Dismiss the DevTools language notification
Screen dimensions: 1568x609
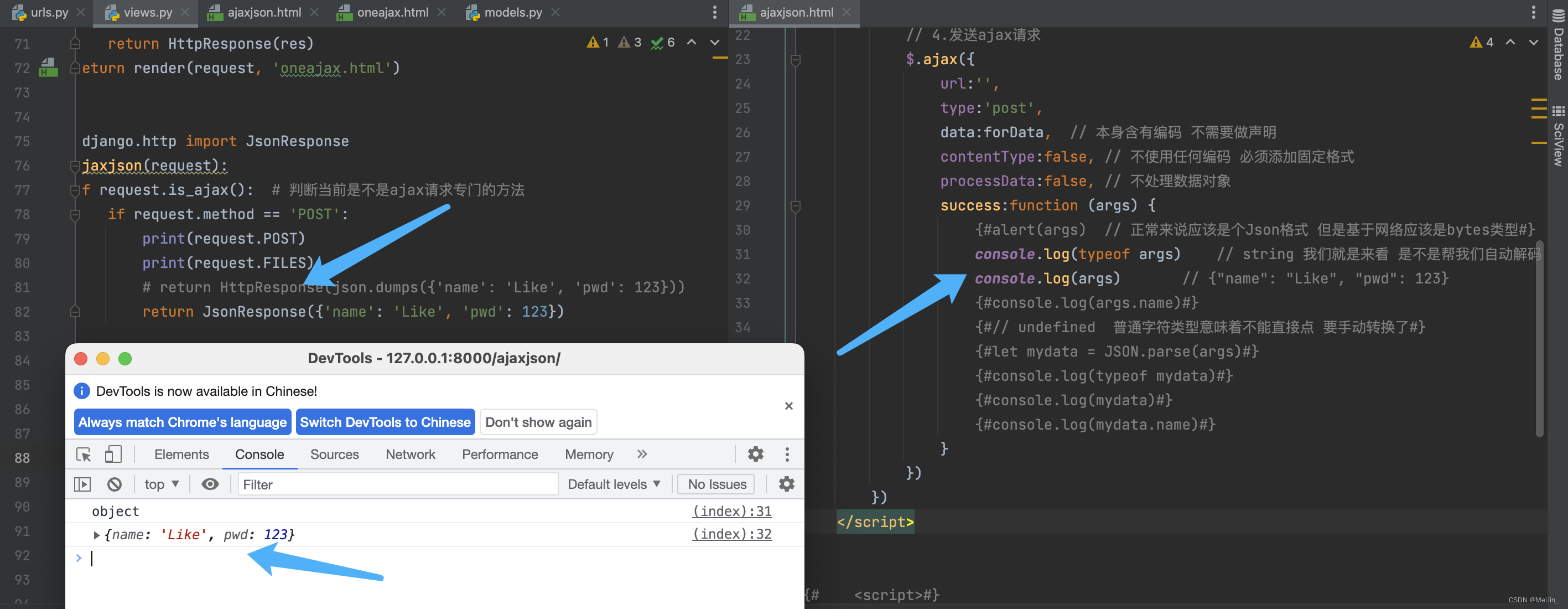point(788,406)
